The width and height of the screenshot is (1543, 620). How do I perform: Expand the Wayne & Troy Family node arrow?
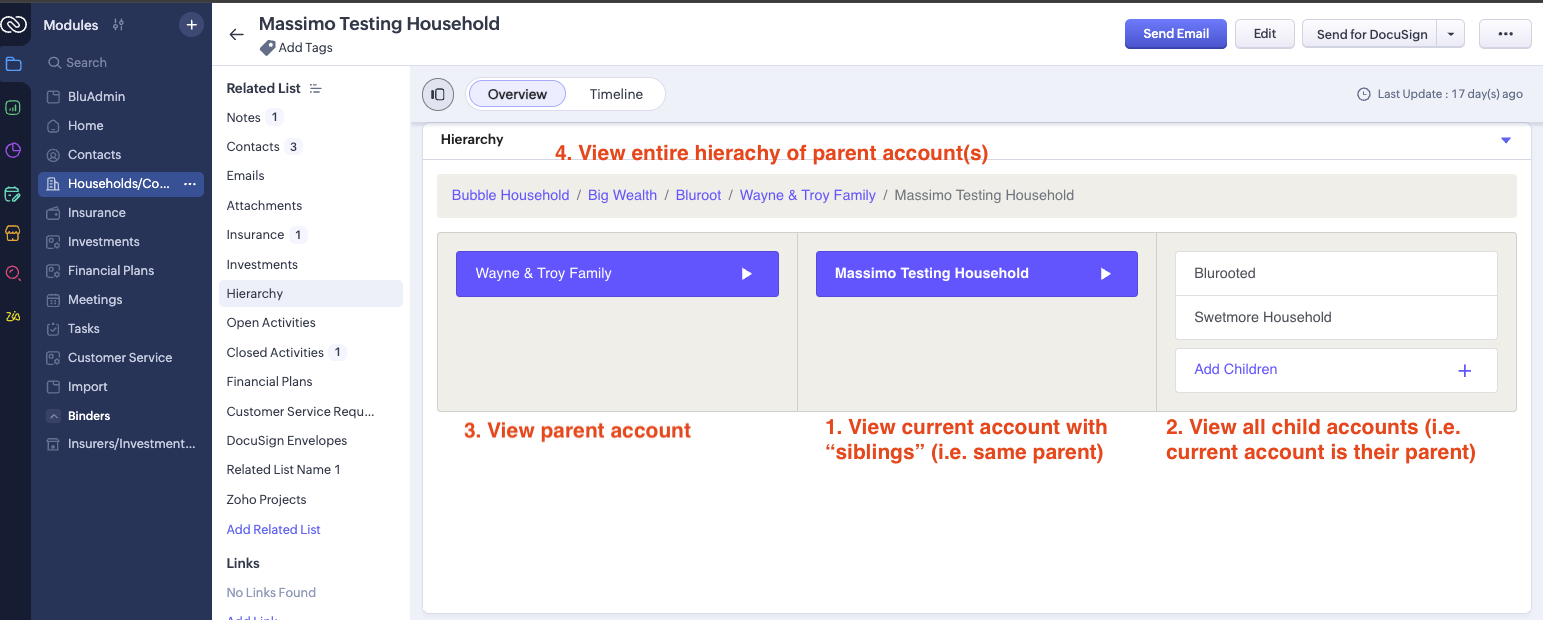click(x=746, y=274)
